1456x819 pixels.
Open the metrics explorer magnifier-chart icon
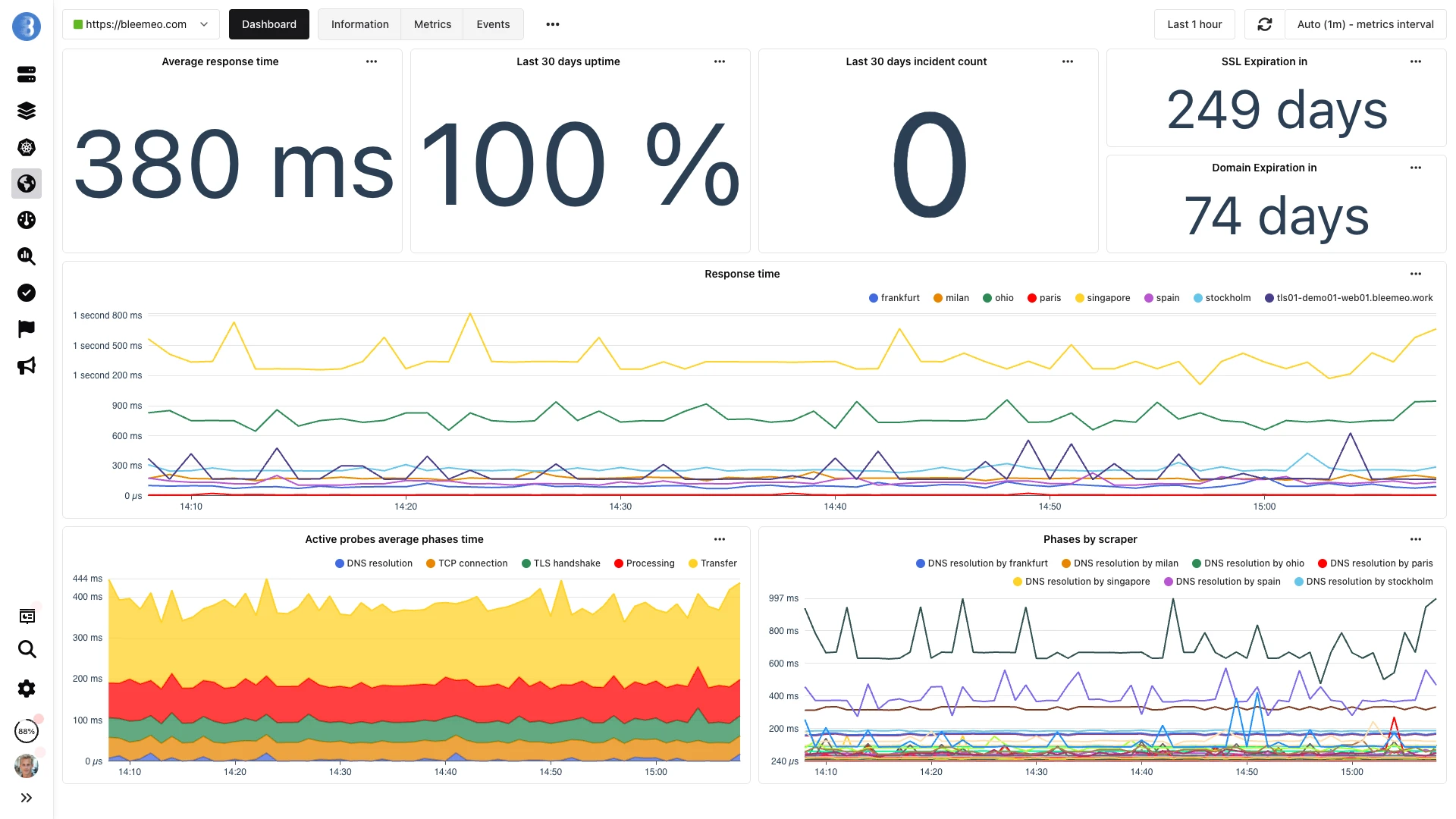click(27, 256)
